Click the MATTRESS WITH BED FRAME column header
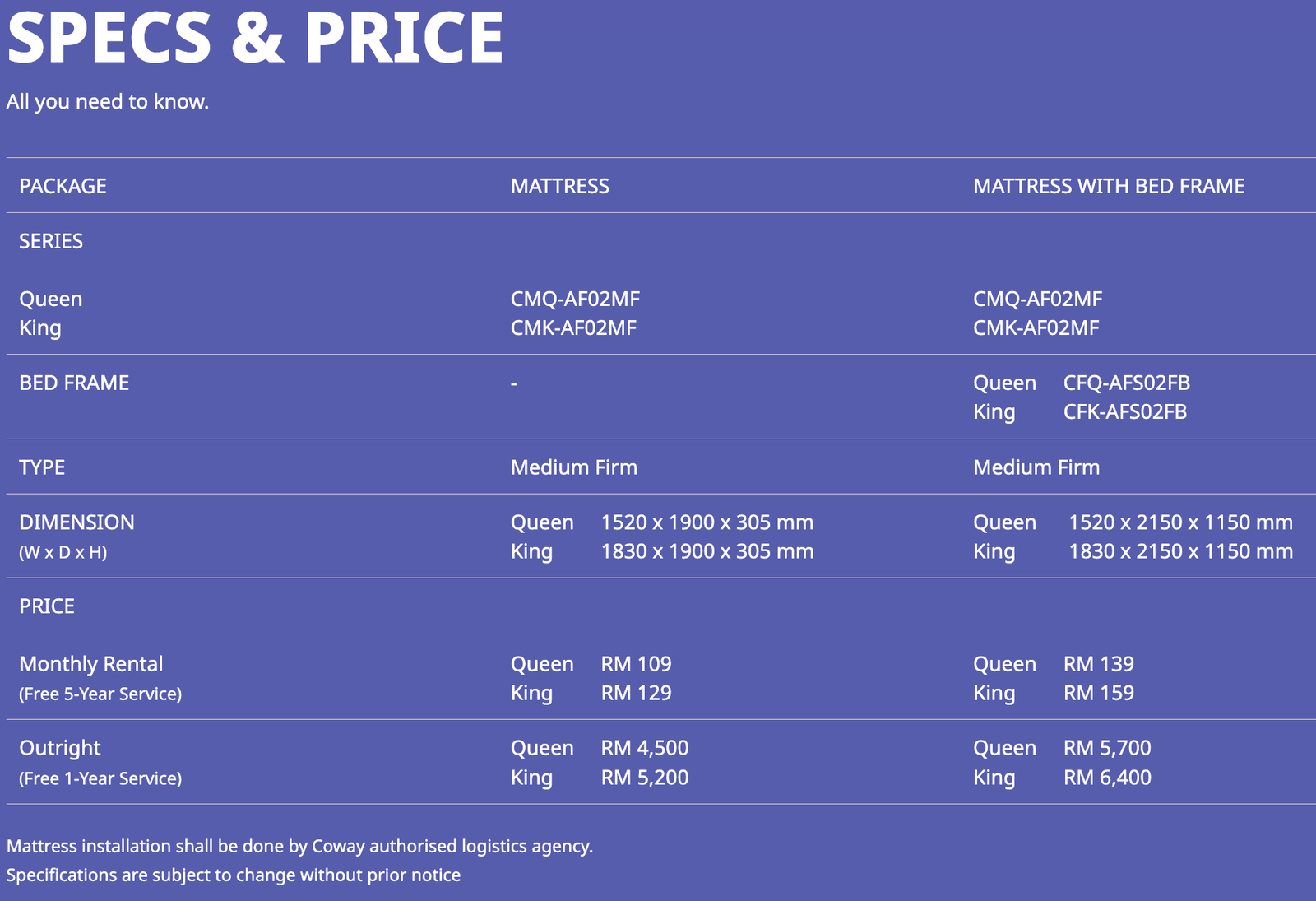Image resolution: width=1316 pixels, height=901 pixels. click(1108, 186)
